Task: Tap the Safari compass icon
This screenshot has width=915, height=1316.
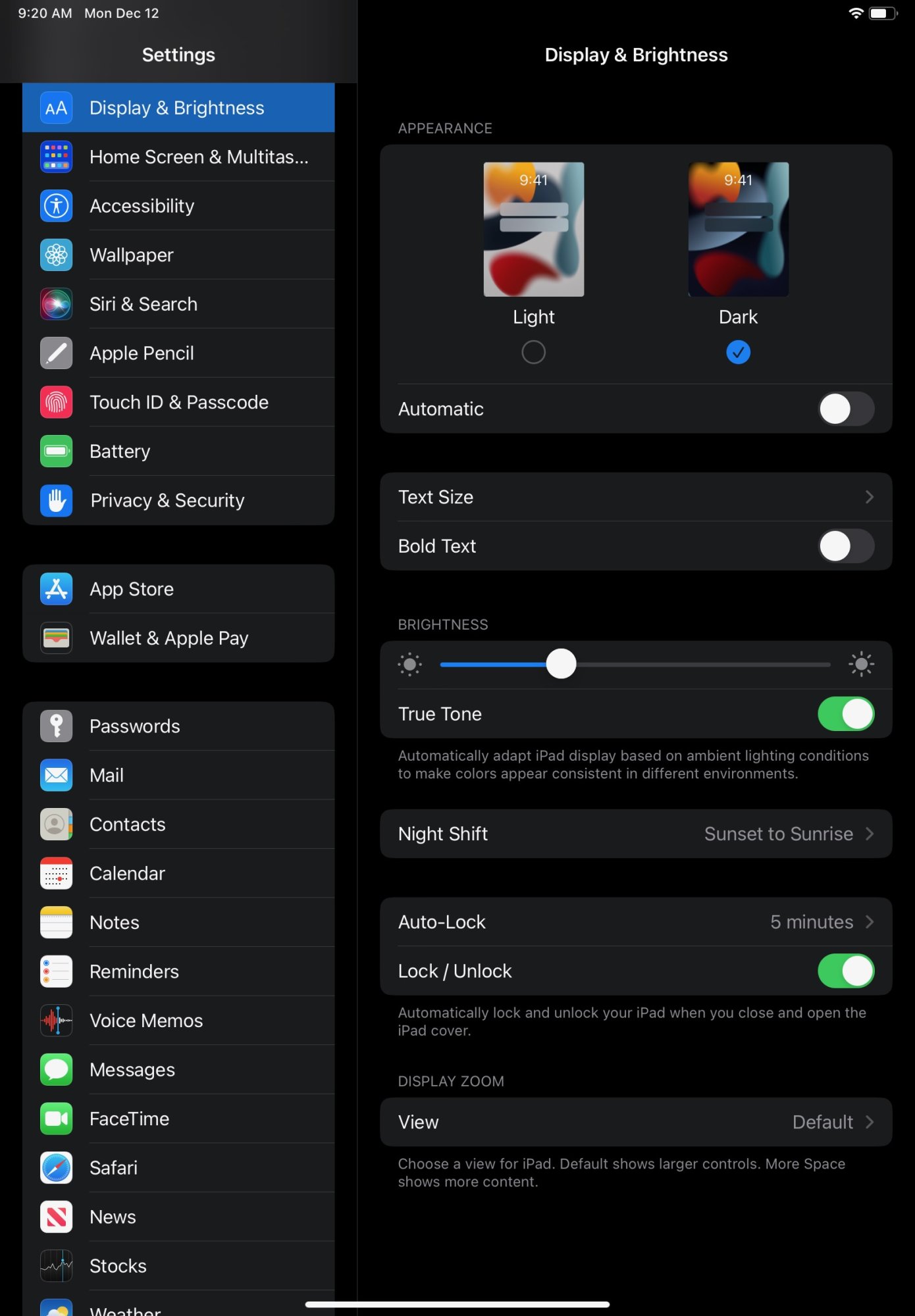Action: pyautogui.click(x=56, y=1168)
